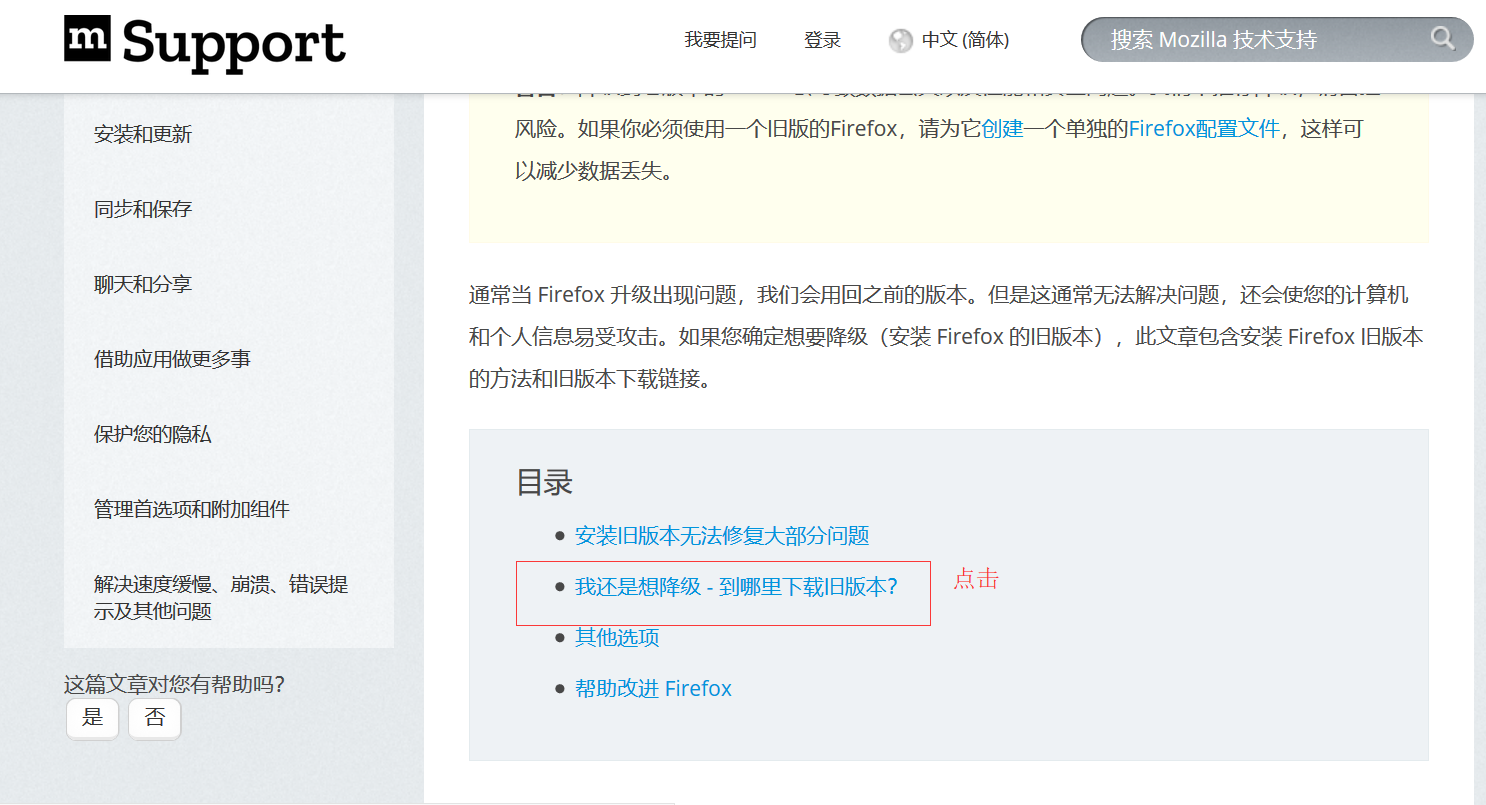Open the Firefox配置文件 link
This screenshot has height=805, width=1486.
1204,128
